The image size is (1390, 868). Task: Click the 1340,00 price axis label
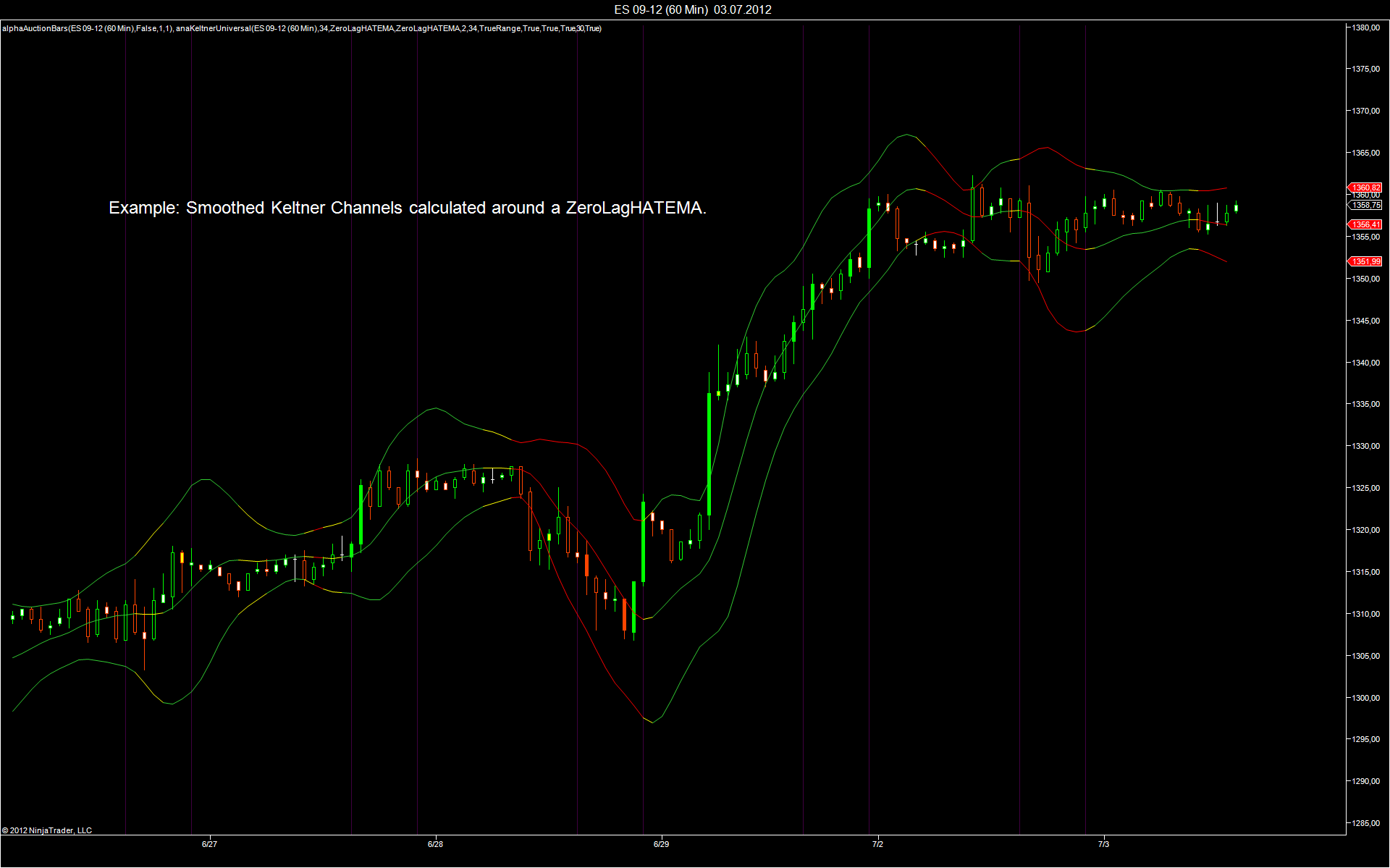1366,363
